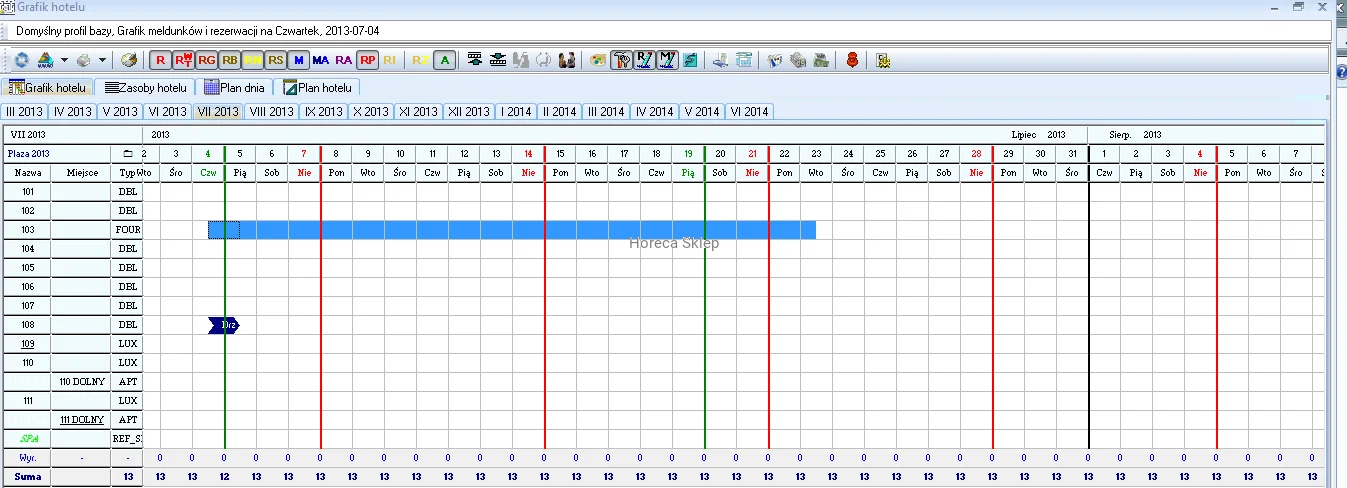The height and width of the screenshot is (488, 1347).
Task: Select room 108's dark blue arrow marker
Action: pyautogui.click(x=224, y=325)
